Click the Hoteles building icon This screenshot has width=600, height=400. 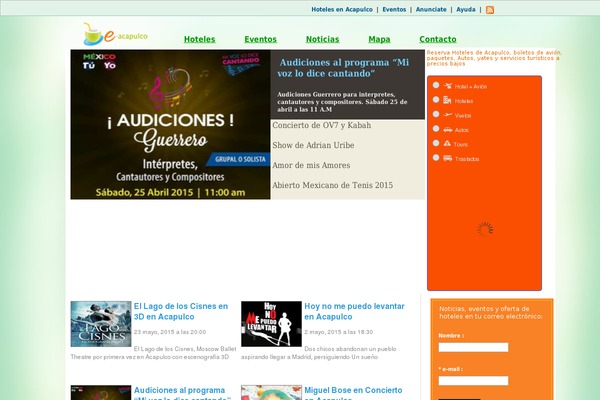[x=448, y=100]
